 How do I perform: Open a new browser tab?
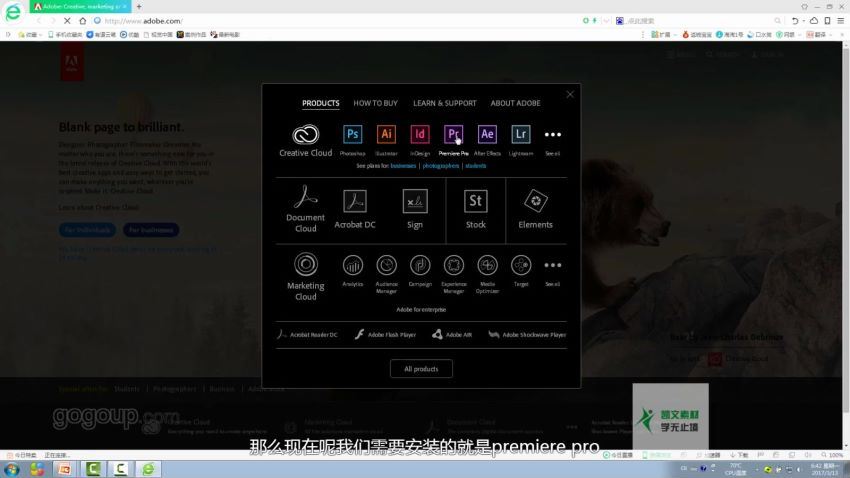(139, 7)
